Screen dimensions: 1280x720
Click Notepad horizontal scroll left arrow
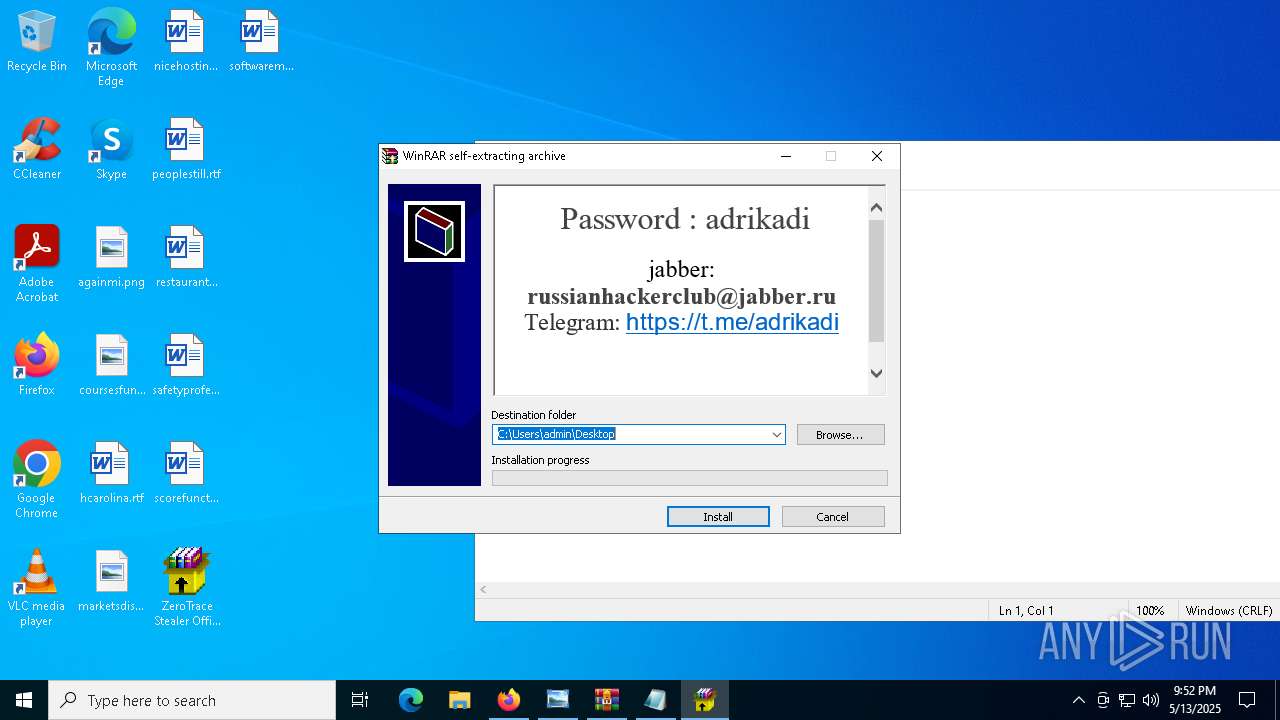tap(484, 590)
